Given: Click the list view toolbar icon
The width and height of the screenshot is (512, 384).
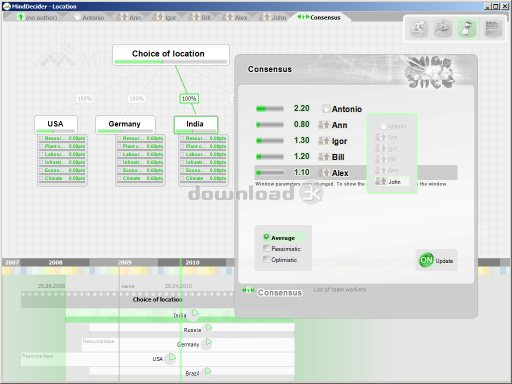Looking at the screenshot, I should [493, 28].
